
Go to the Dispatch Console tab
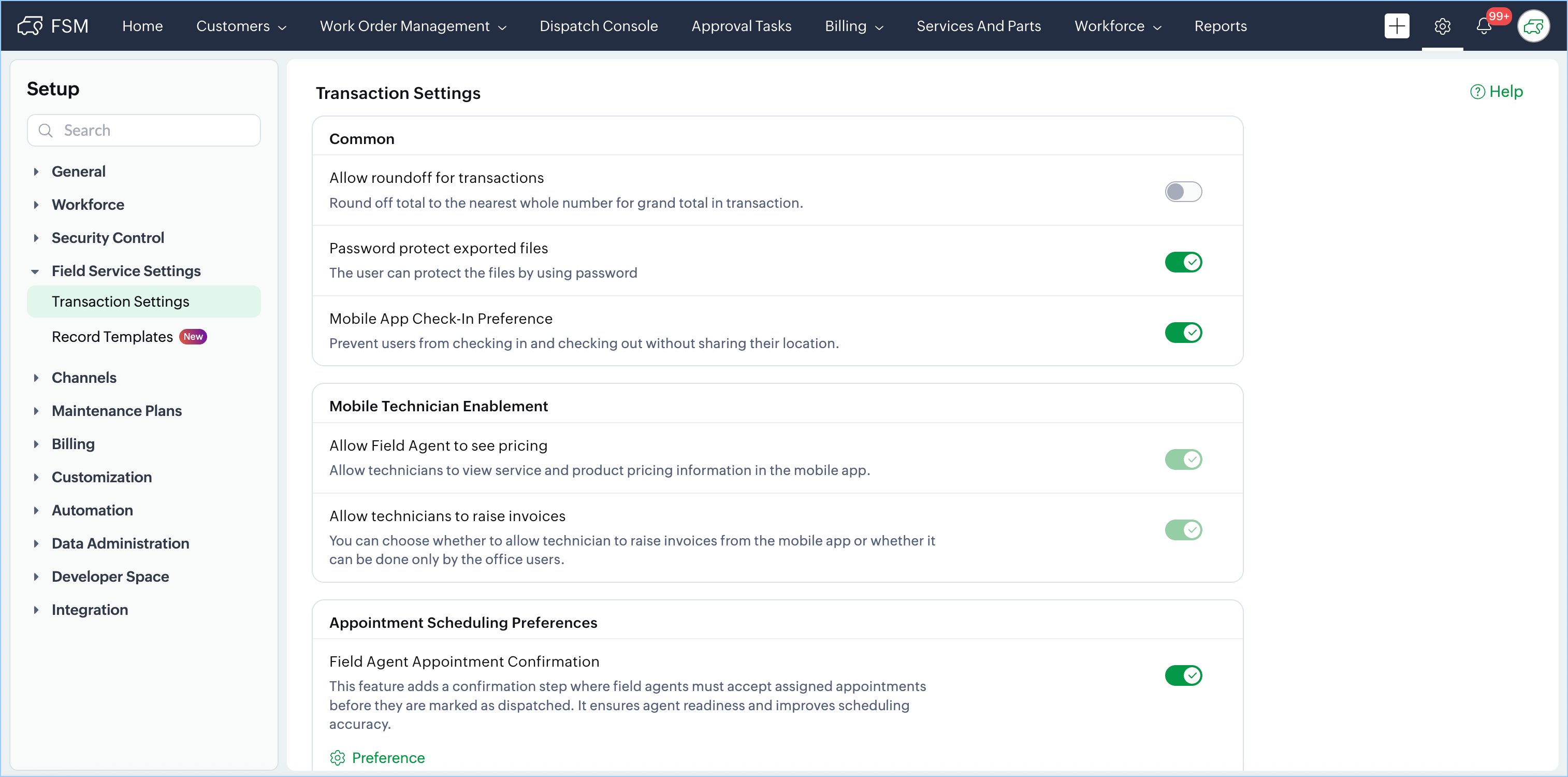pyautogui.click(x=598, y=26)
